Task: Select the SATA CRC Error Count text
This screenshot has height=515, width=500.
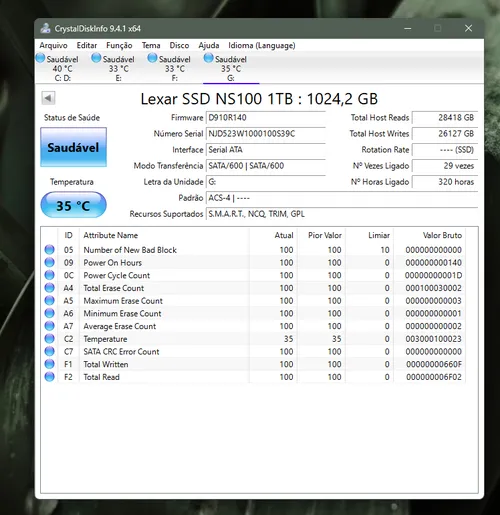Action: coord(121,351)
